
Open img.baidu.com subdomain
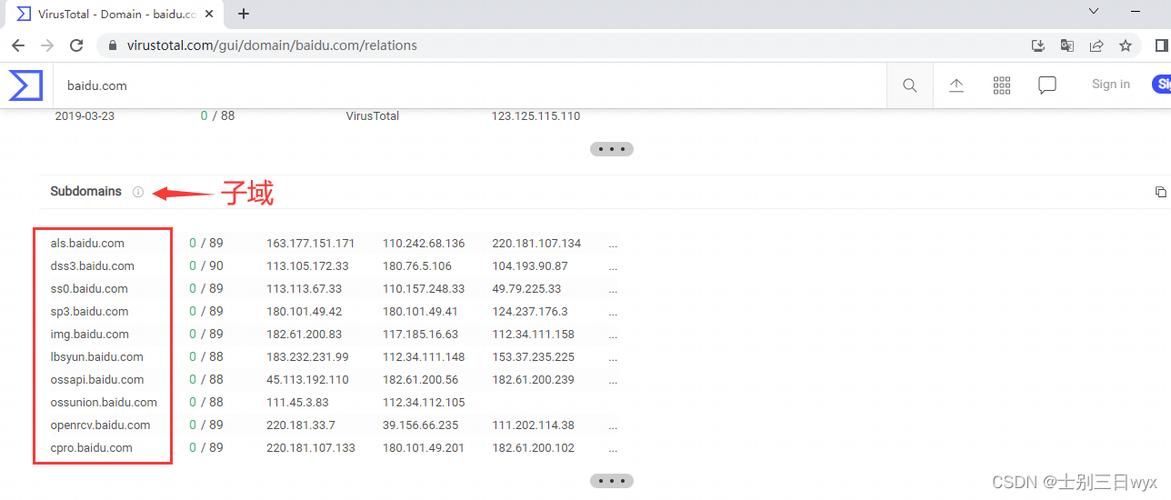click(90, 334)
